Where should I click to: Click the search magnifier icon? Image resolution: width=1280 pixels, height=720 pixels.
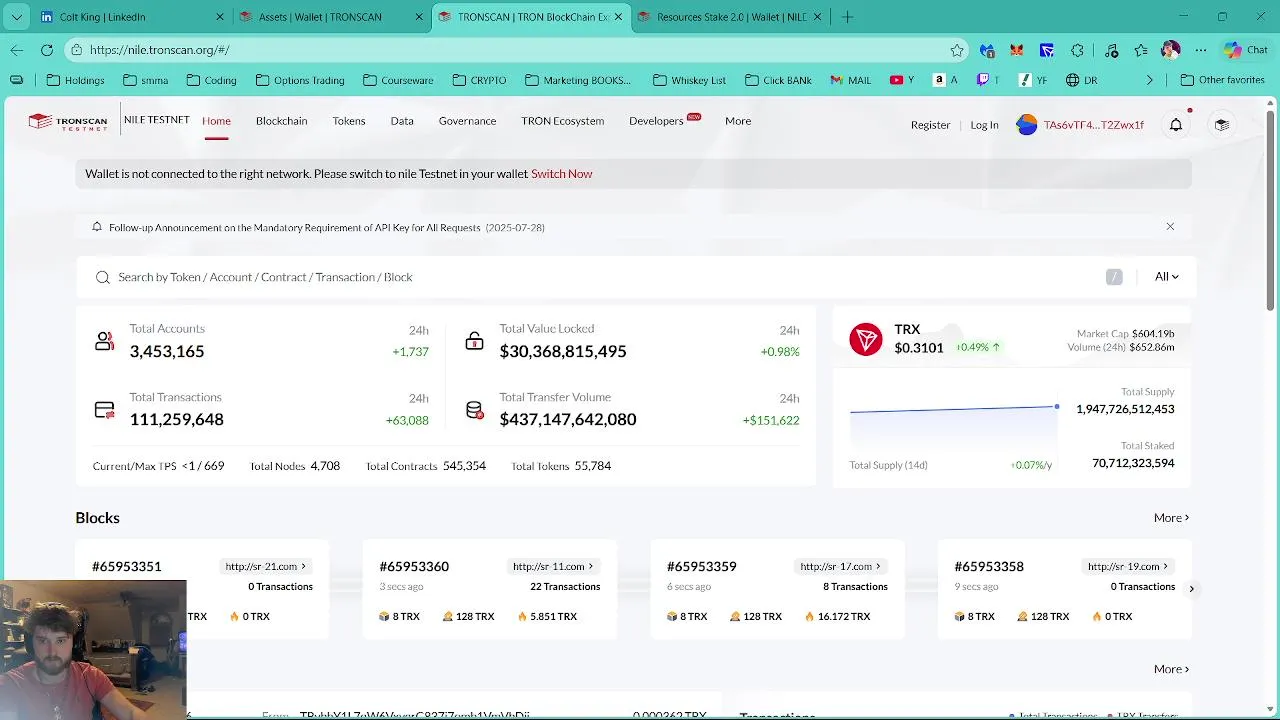tap(102, 277)
